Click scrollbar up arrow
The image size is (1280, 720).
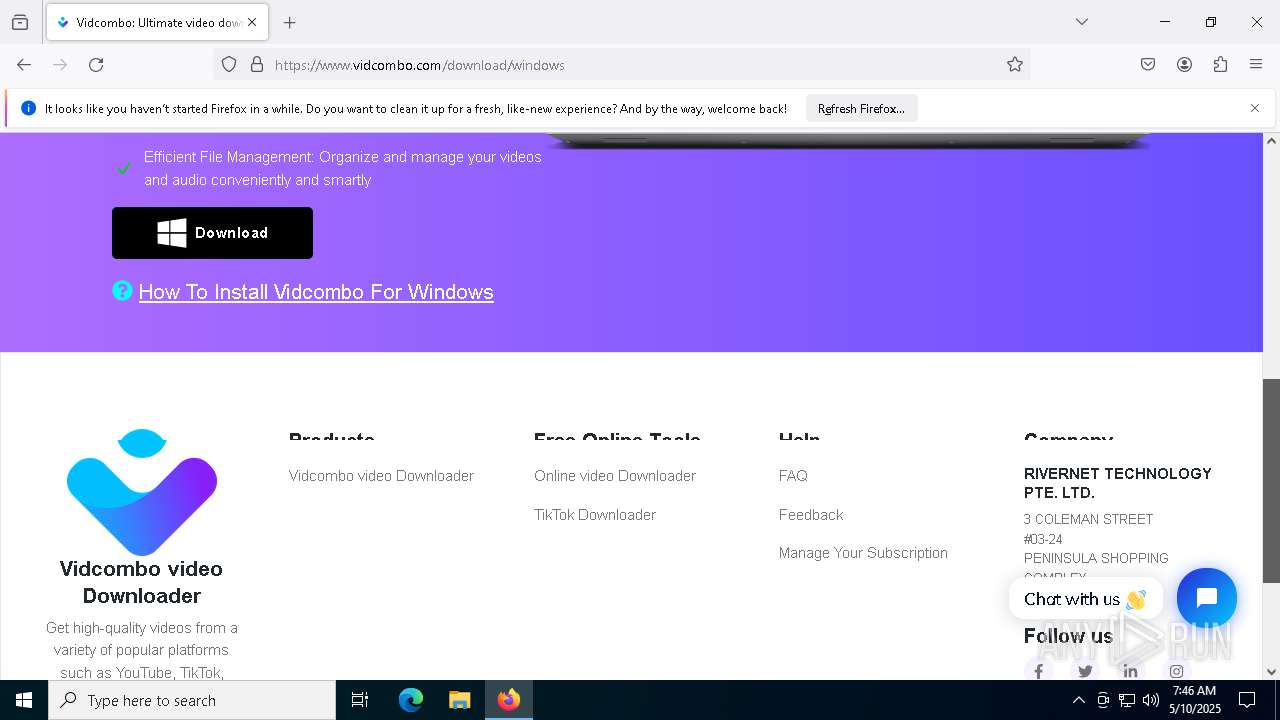pos(1271,141)
